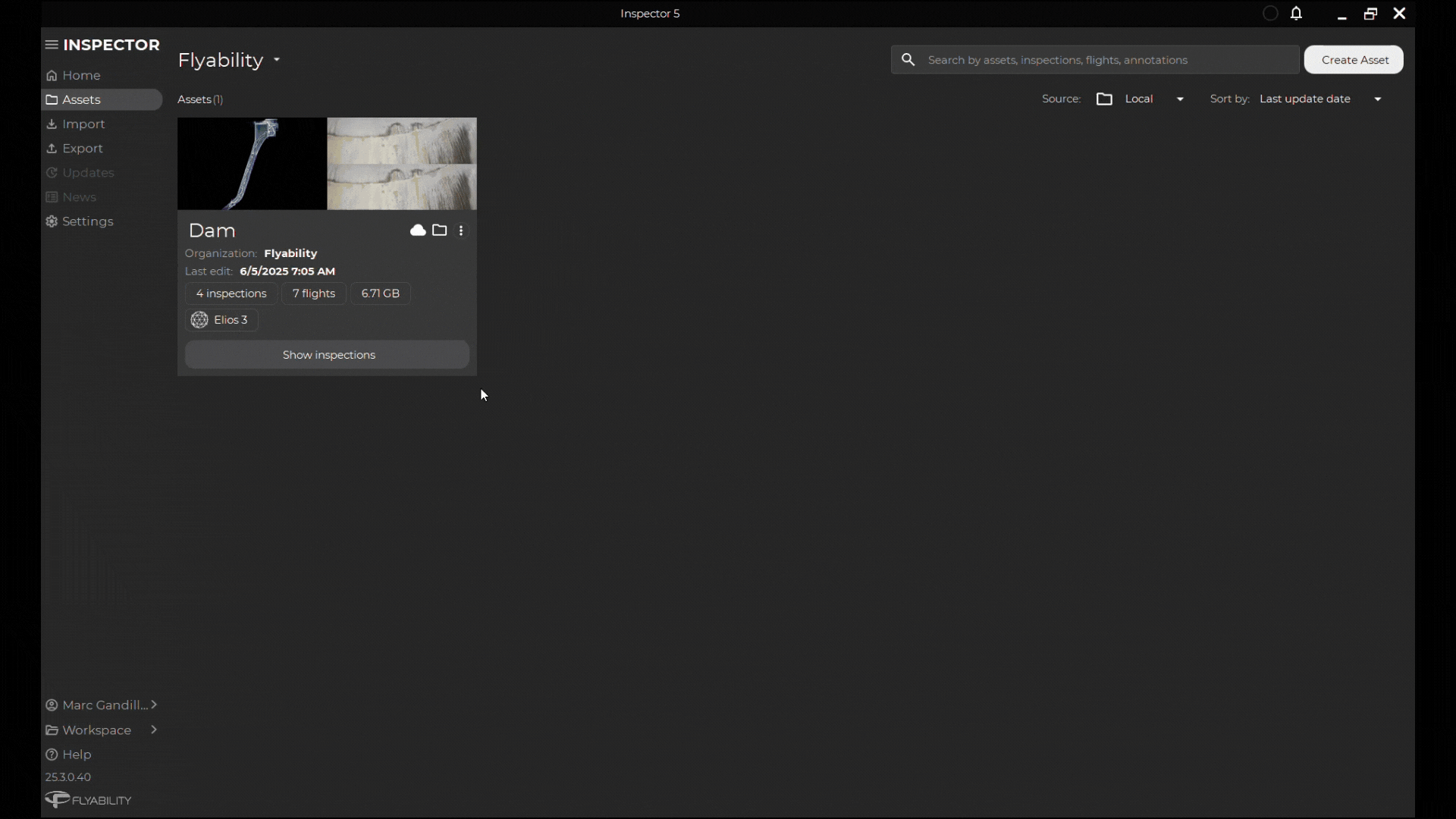The height and width of the screenshot is (819, 1456).
Task: Click the Create Asset button
Action: coord(1354,60)
